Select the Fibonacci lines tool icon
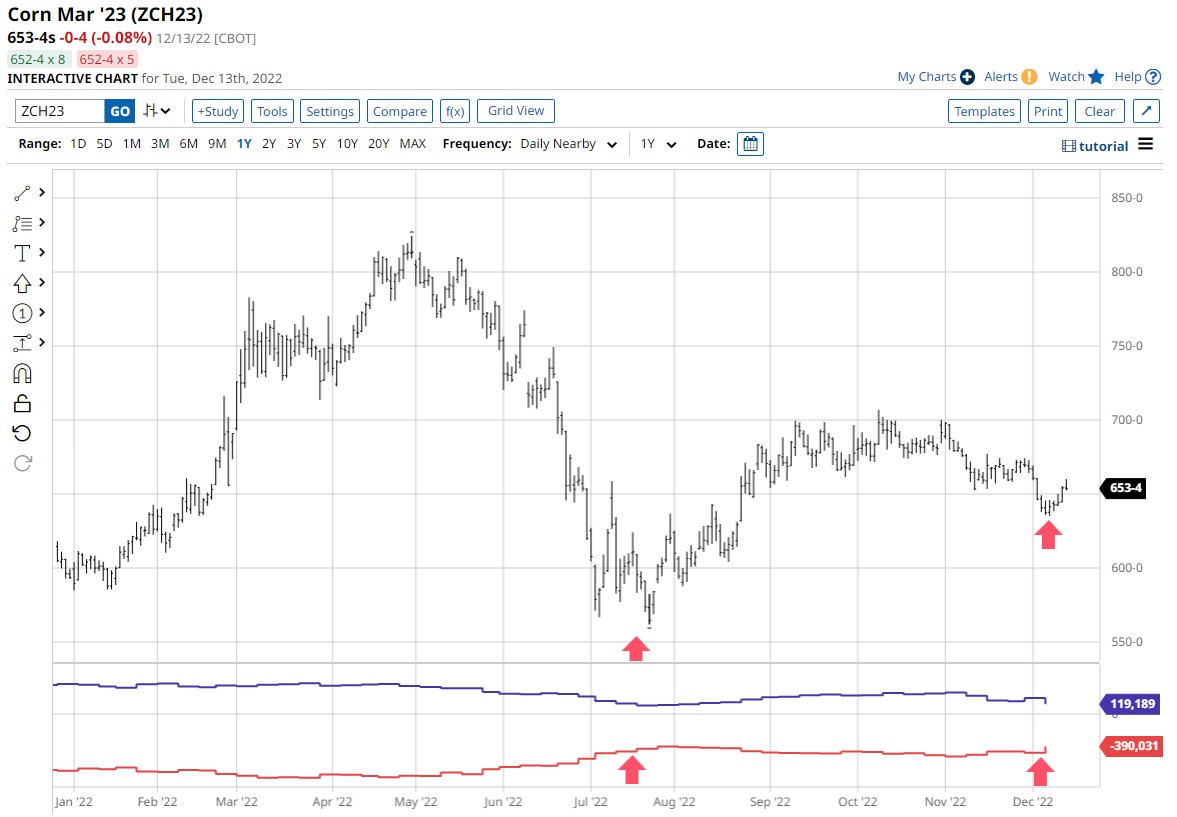Image resolution: width=1177 pixels, height=817 pixels. coord(22,223)
